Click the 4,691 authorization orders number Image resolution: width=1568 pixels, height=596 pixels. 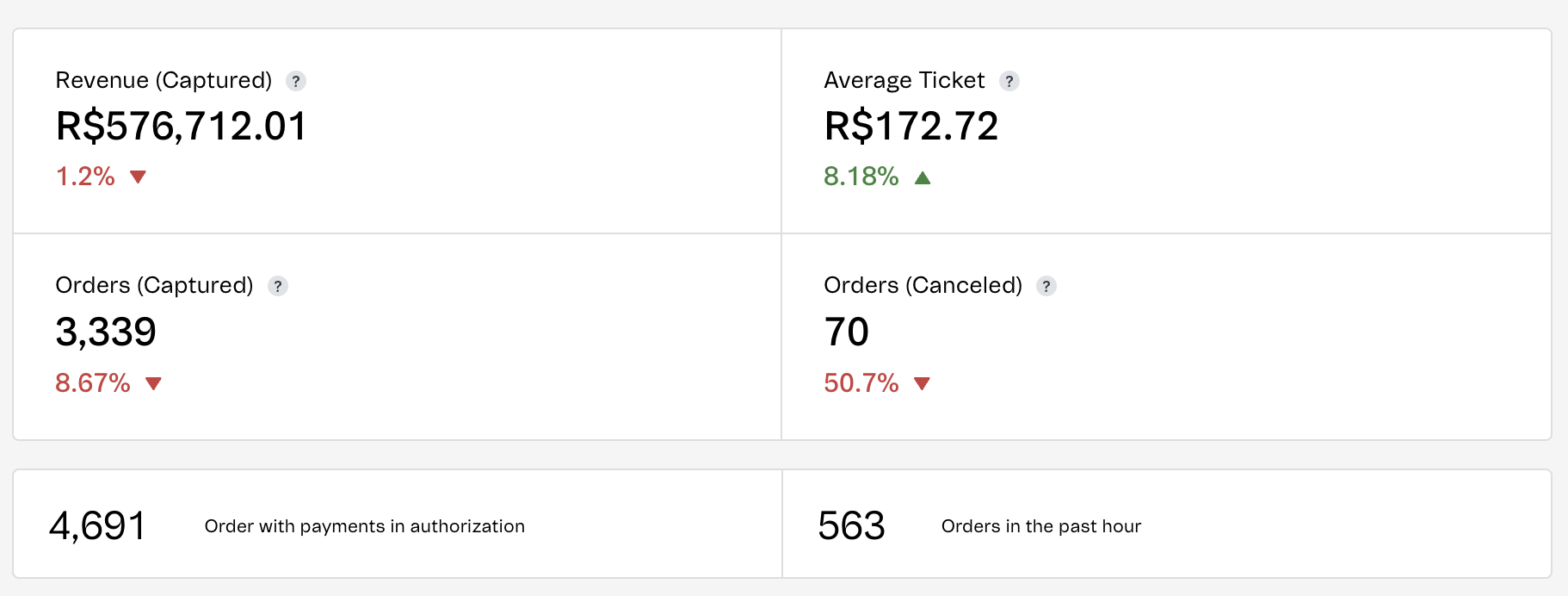pos(97,525)
